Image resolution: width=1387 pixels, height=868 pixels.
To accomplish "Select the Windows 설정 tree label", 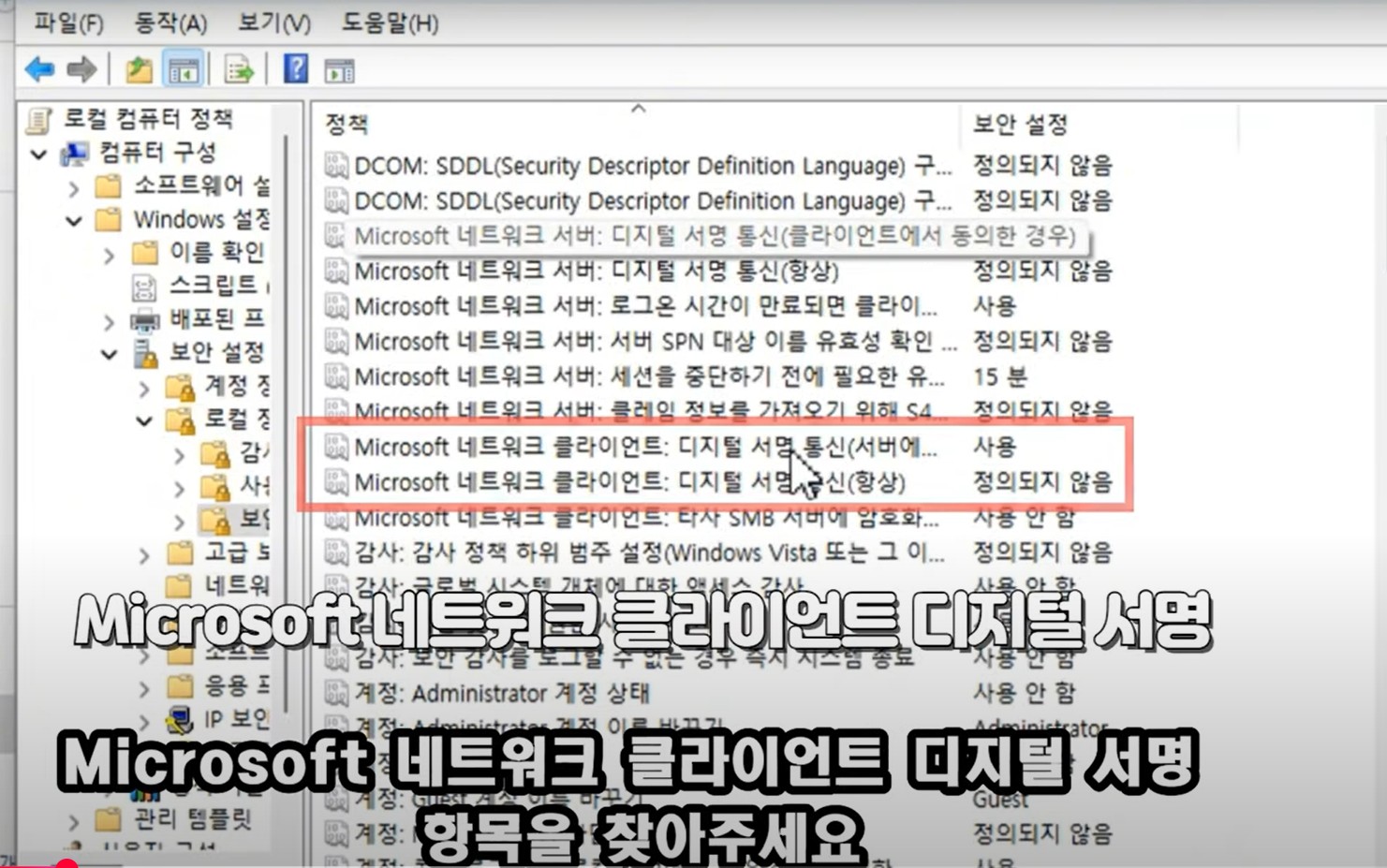I will [200, 220].
